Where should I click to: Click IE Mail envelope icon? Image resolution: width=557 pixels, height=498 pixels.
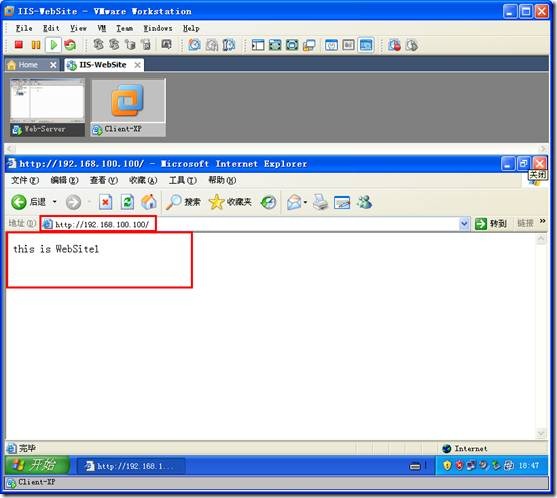click(294, 202)
